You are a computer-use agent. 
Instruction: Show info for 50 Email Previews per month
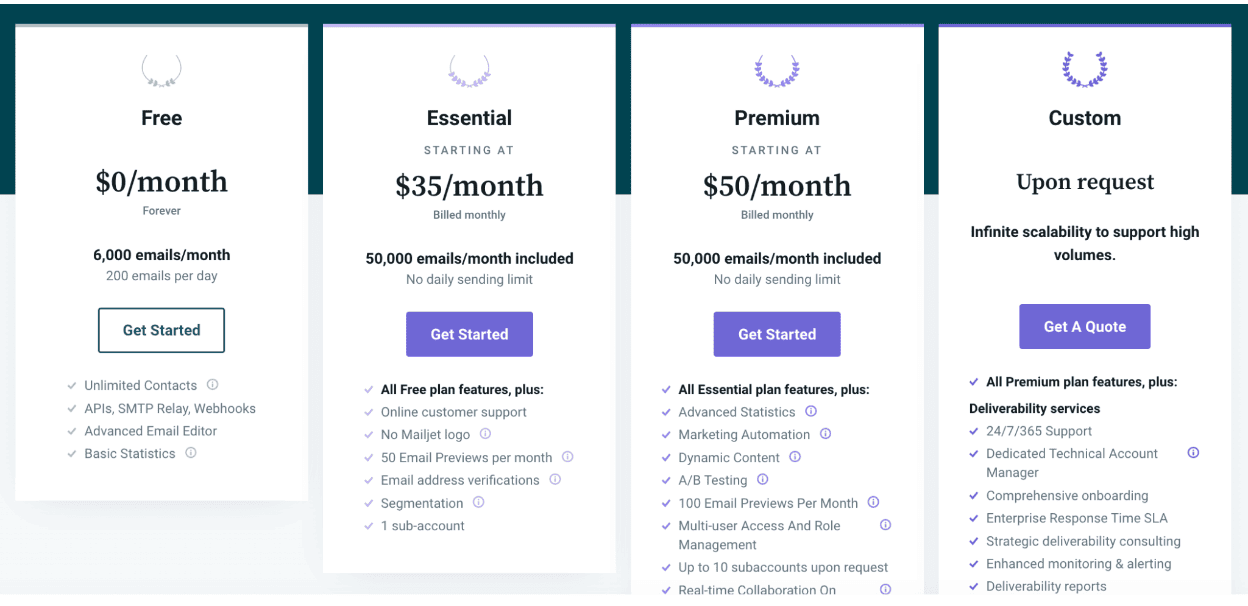(x=567, y=457)
